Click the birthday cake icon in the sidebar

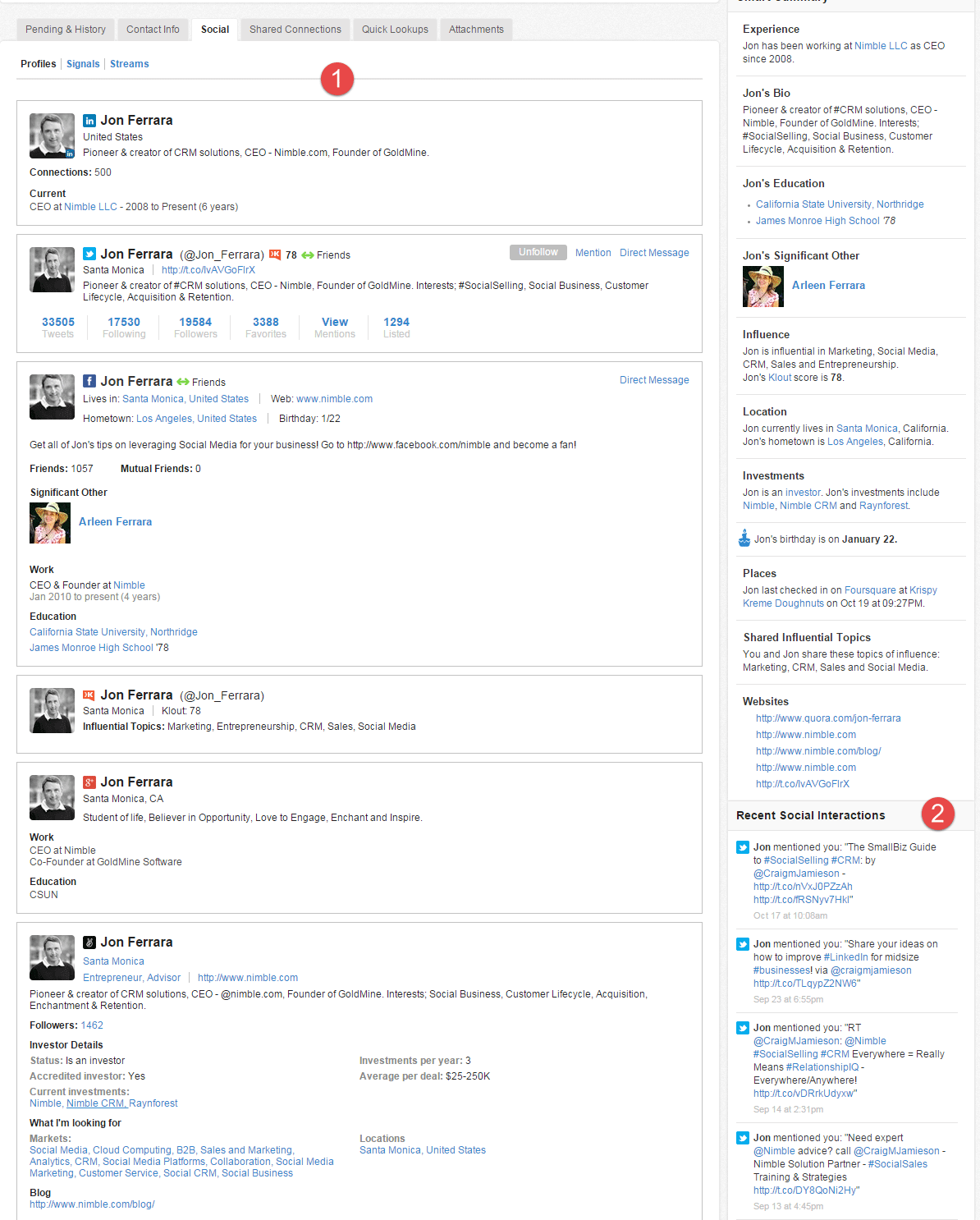[744, 539]
